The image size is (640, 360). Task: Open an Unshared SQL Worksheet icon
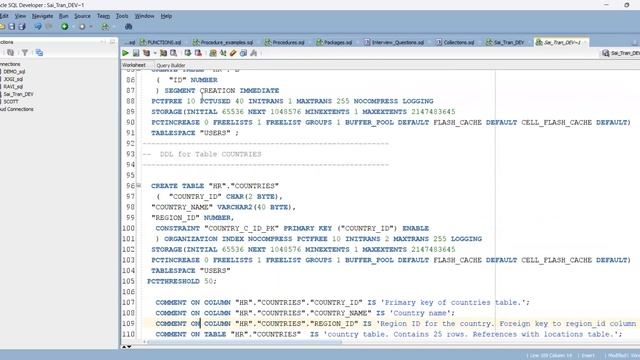pyautogui.click(x=213, y=53)
